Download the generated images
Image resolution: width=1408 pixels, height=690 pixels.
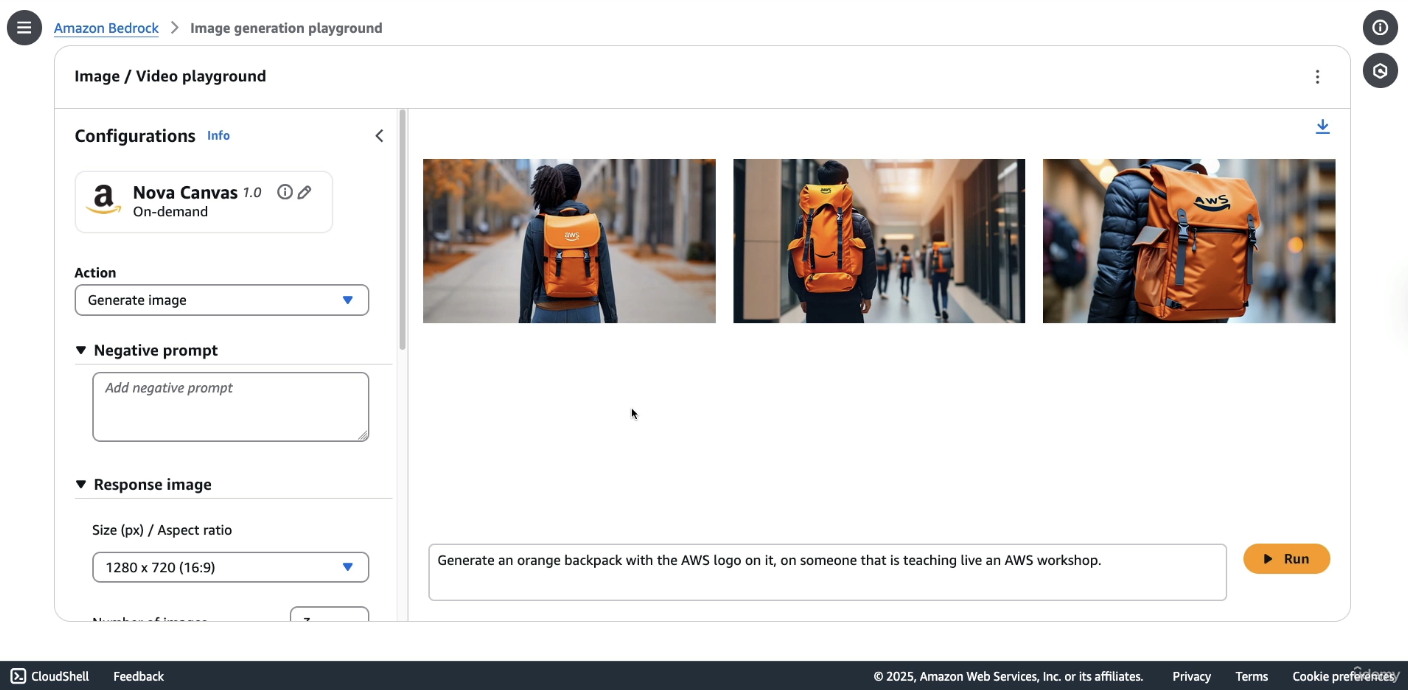click(1322, 127)
